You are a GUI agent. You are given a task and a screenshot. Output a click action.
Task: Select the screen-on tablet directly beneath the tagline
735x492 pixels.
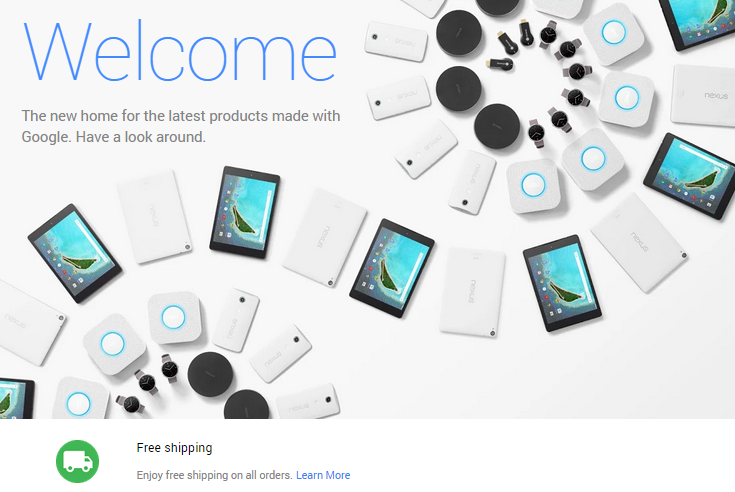point(245,212)
